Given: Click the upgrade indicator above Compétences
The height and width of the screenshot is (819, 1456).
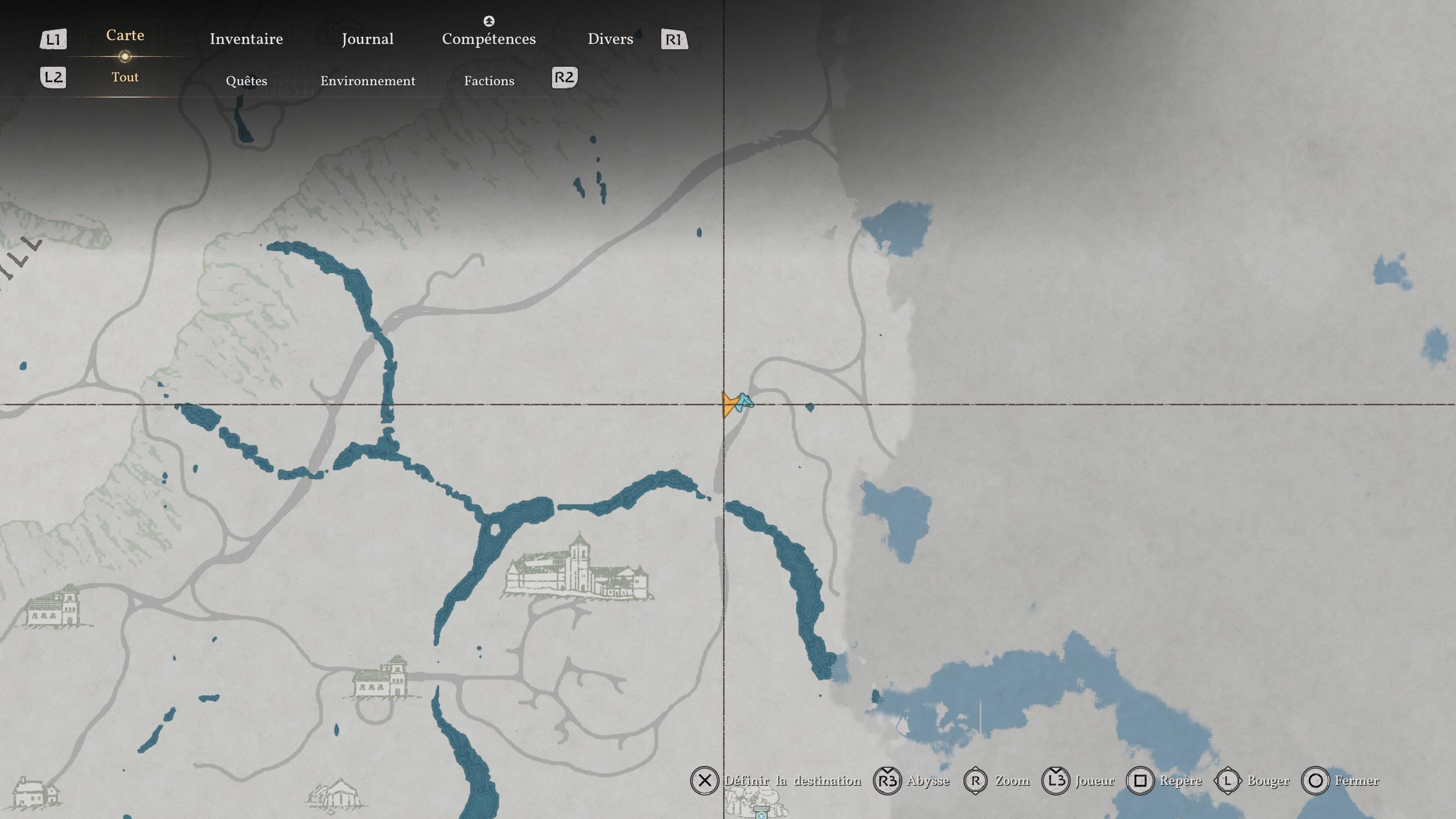Looking at the screenshot, I should [489, 21].
